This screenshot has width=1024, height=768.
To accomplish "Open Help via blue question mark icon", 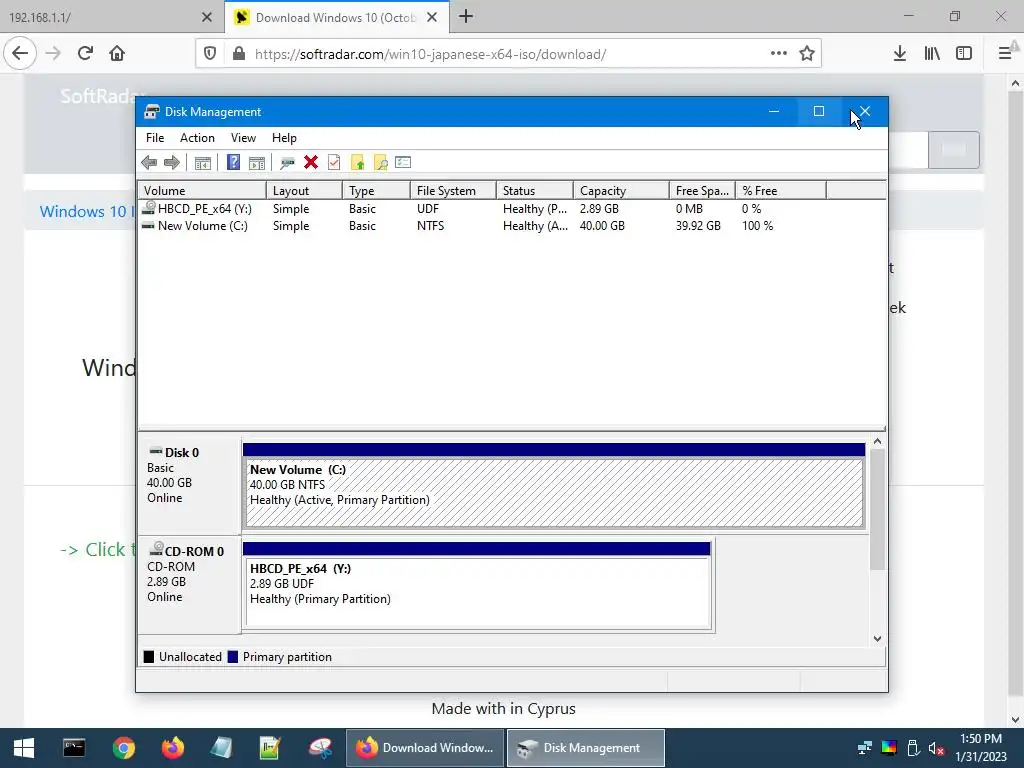I will pos(233,162).
